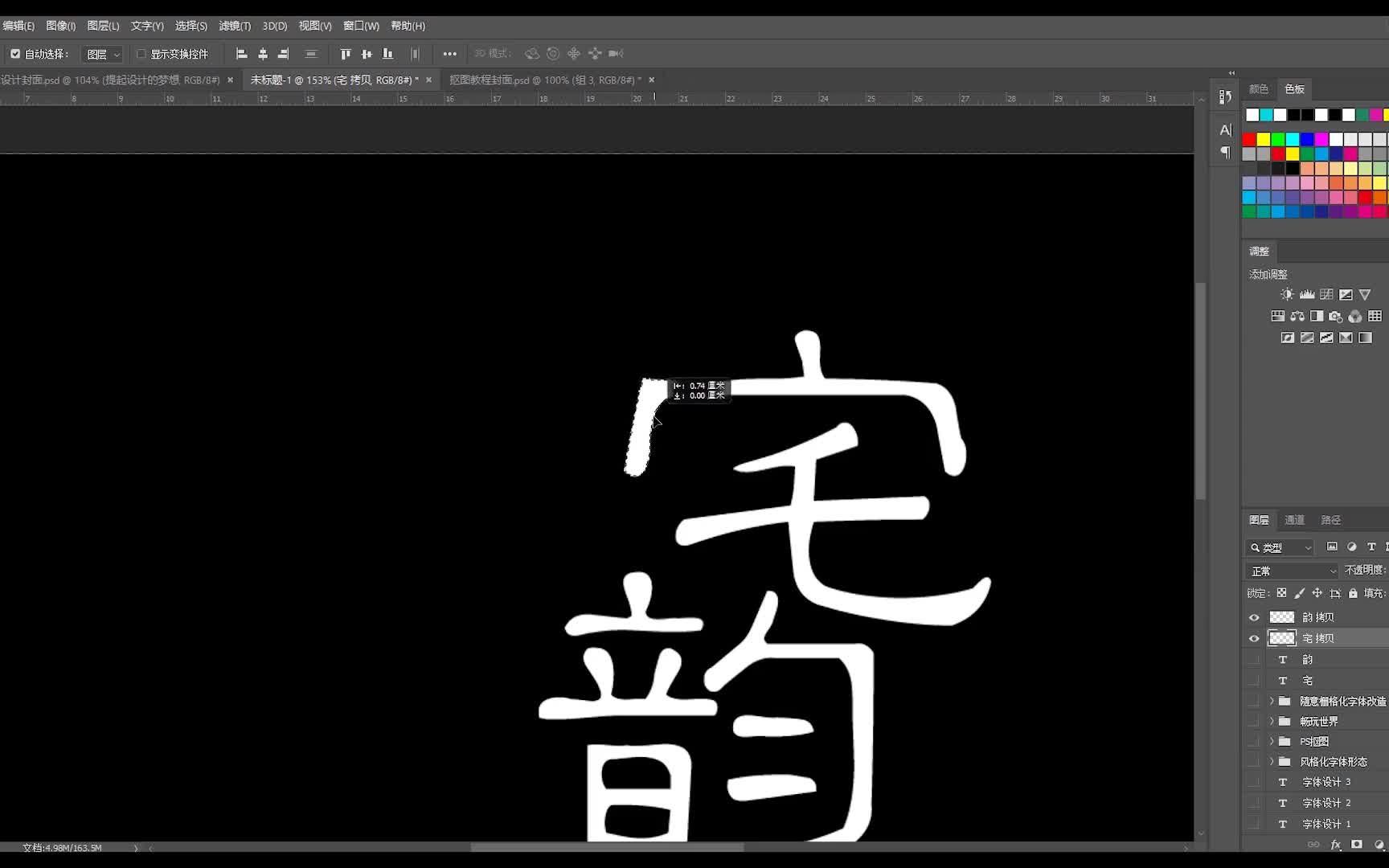Expand the PS抠图 group
The image size is (1389, 868).
tap(1272, 742)
